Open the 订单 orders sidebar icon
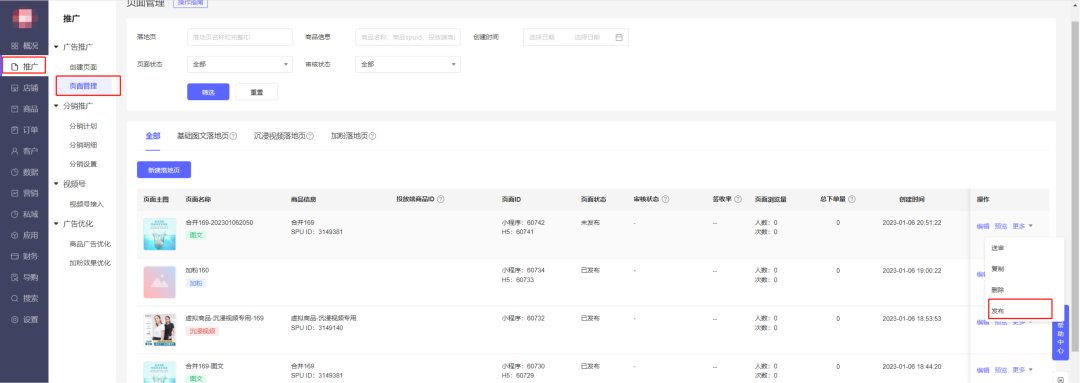Viewport: 1080px width, 383px height. (x=15, y=130)
